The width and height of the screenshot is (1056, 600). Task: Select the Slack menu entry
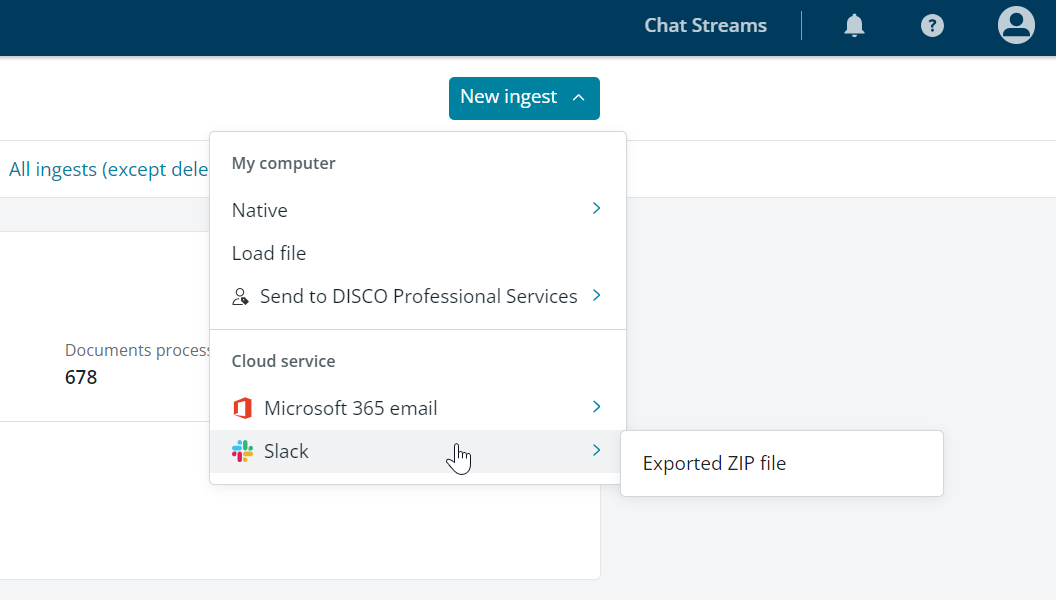click(x=285, y=451)
